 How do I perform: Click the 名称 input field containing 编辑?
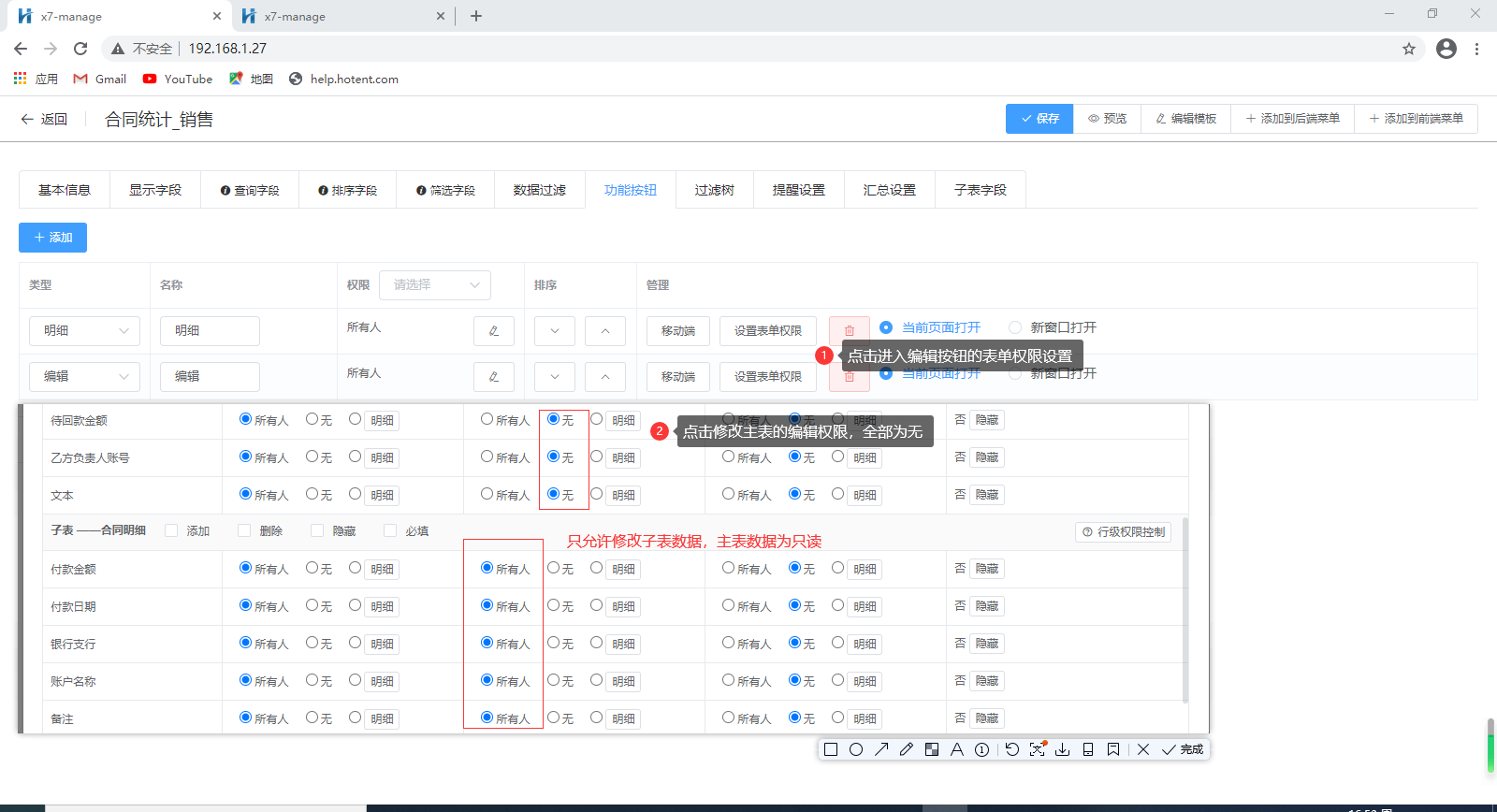pyautogui.click(x=210, y=376)
